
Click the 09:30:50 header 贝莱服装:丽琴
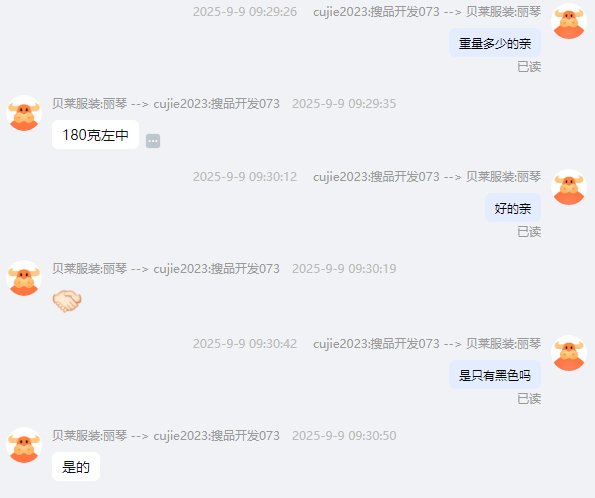tap(90, 435)
